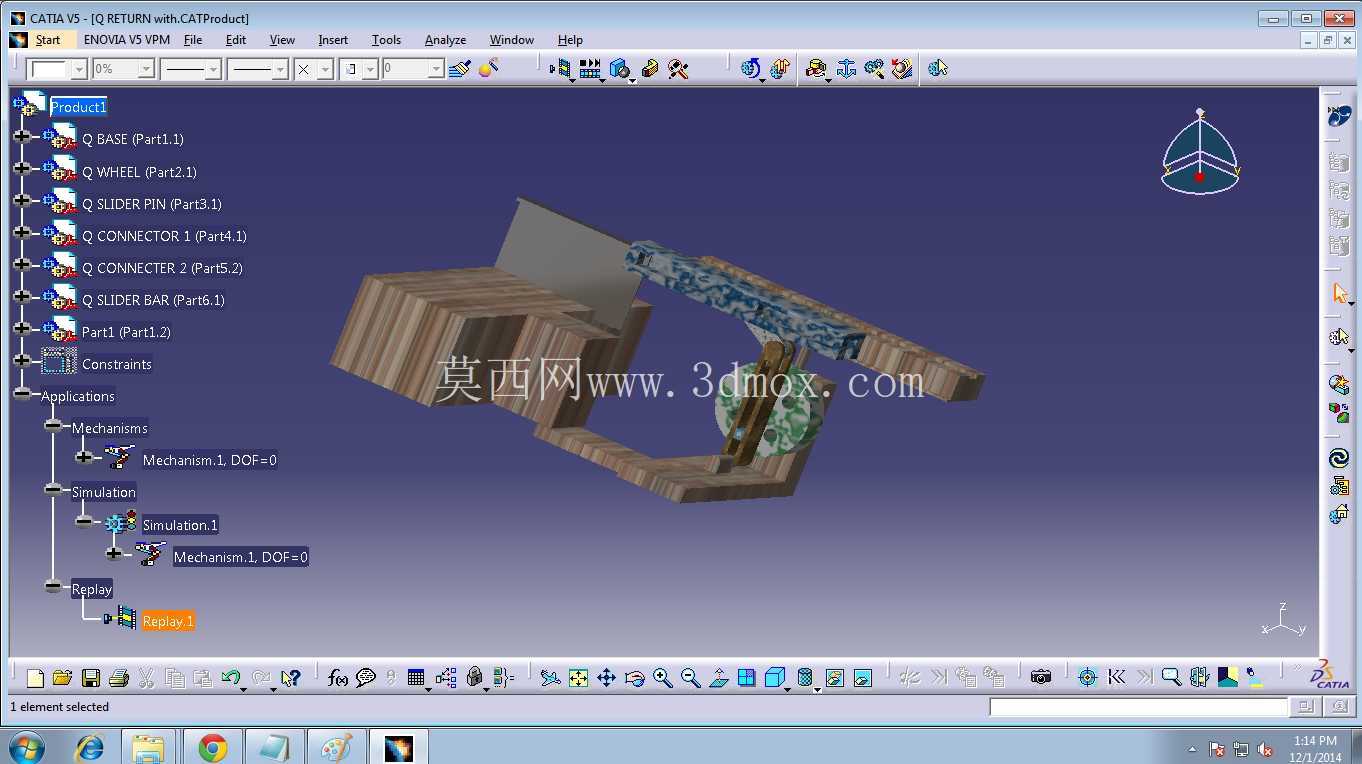Collapse the Applications node
Screen dimensions: 1362x764
coord(22,393)
